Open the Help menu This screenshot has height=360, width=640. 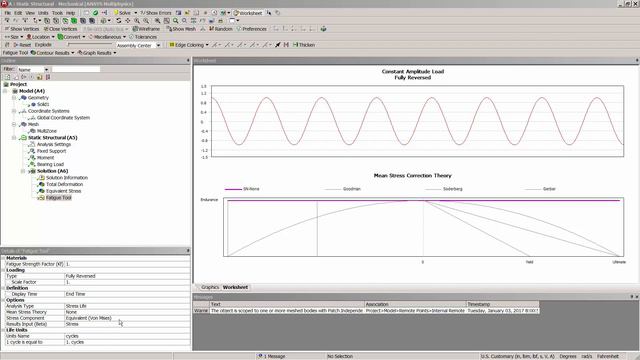[x=71, y=13]
